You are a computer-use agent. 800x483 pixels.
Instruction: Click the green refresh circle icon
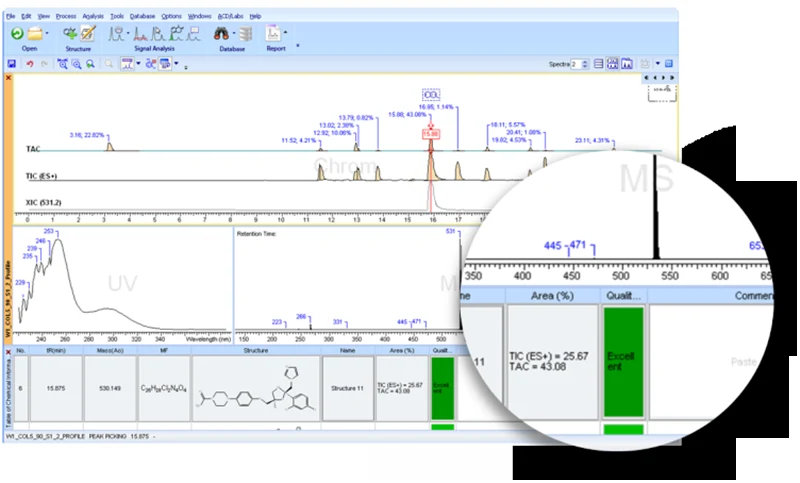tap(17, 34)
